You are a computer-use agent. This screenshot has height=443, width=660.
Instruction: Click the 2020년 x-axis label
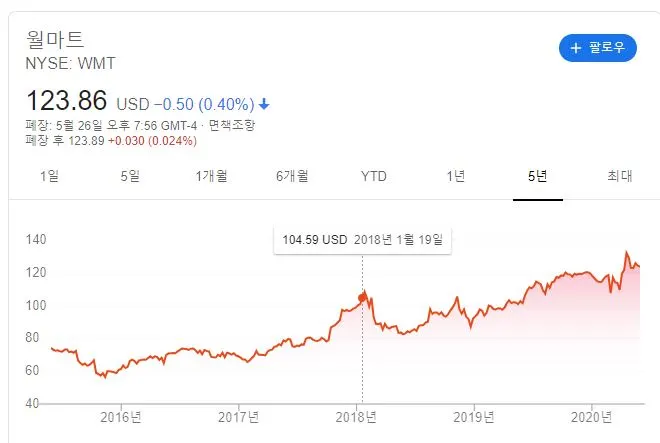coord(591,417)
